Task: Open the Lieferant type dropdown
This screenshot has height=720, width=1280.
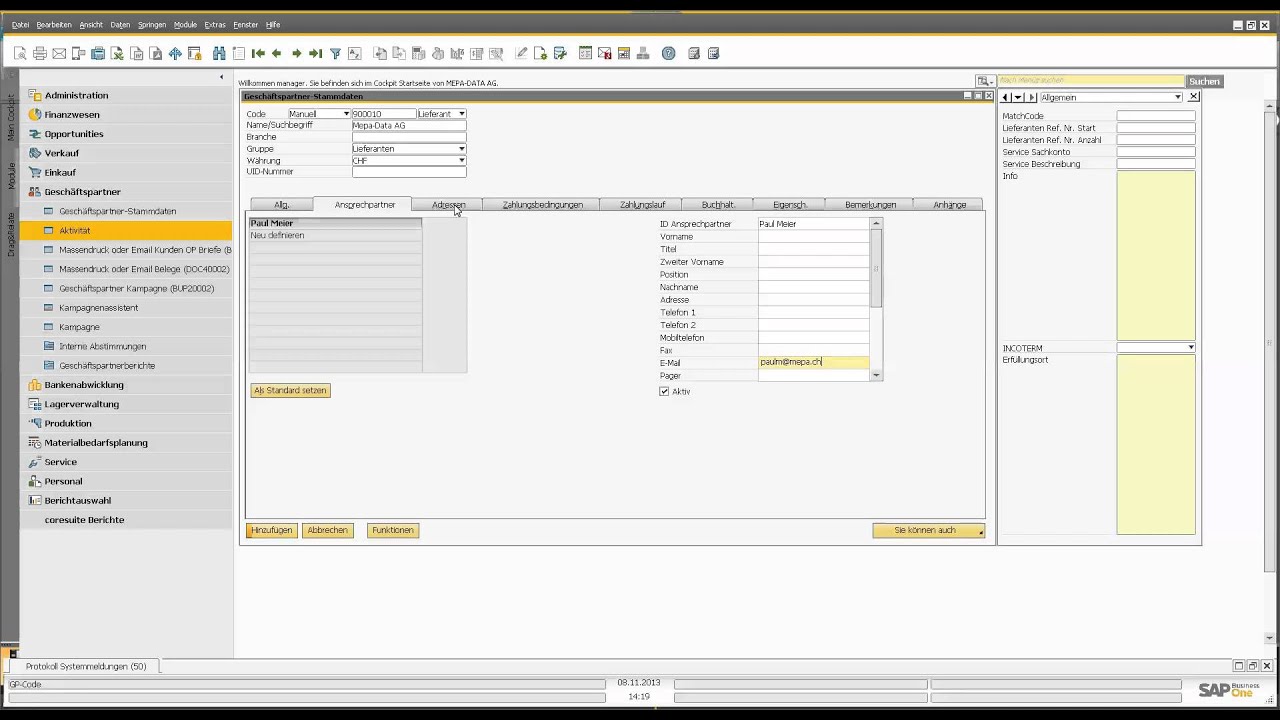Action: click(461, 114)
